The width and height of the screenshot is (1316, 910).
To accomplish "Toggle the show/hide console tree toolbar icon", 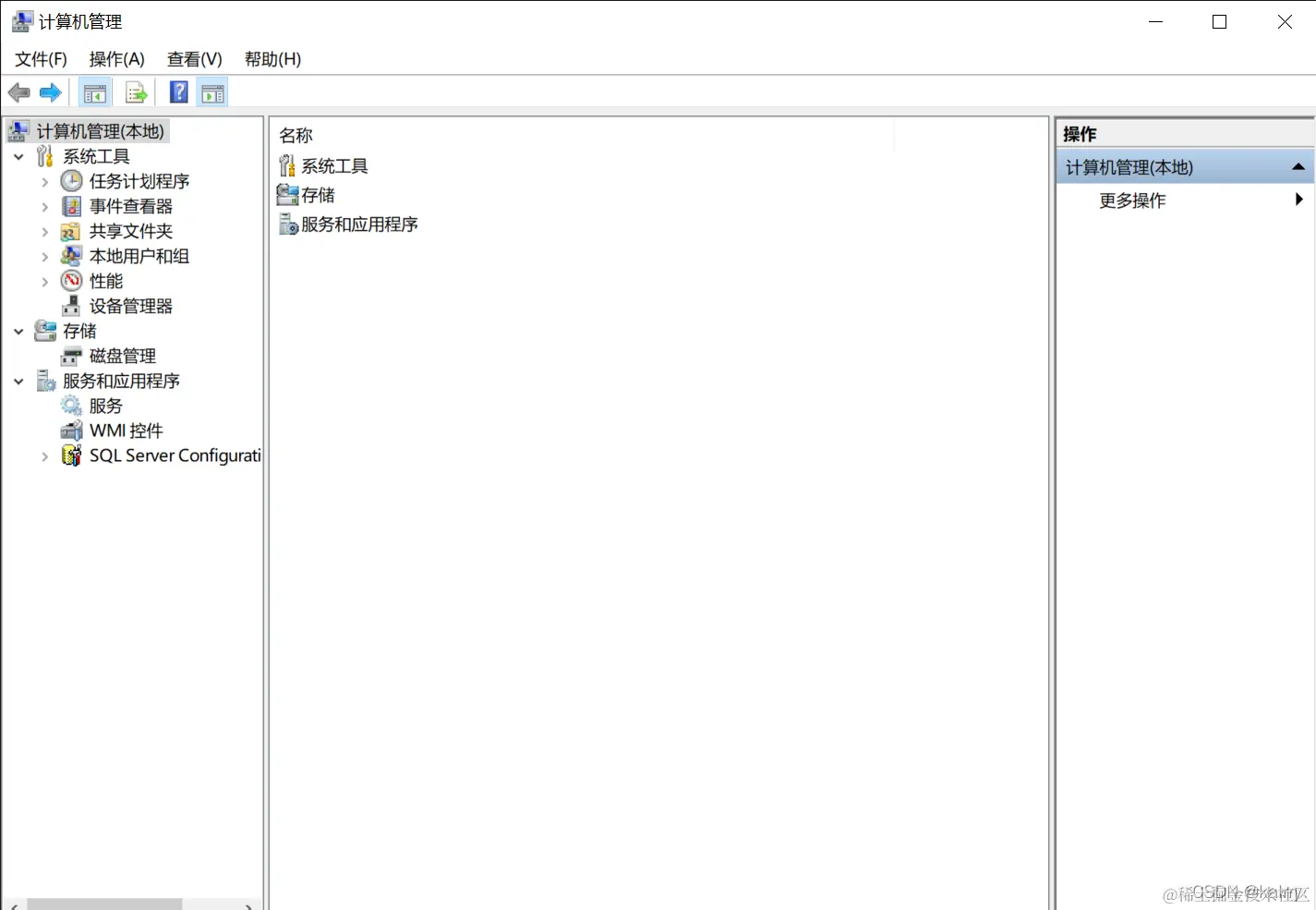I will [95, 92].
